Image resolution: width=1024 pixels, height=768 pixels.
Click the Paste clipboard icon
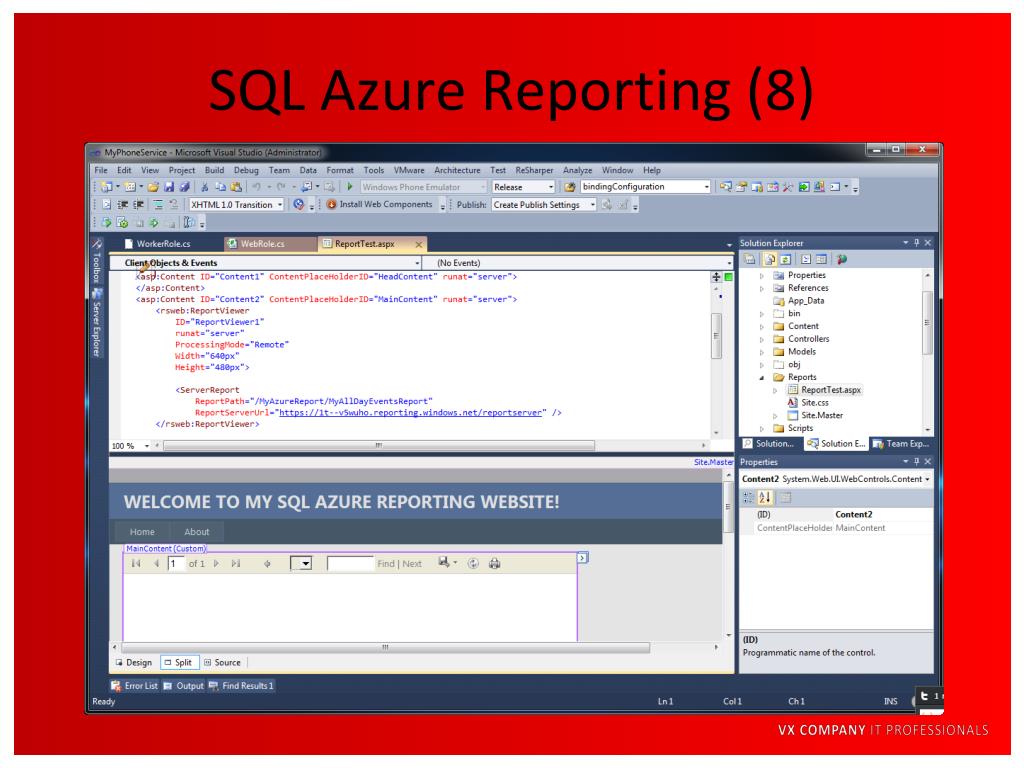coord(236,187)
